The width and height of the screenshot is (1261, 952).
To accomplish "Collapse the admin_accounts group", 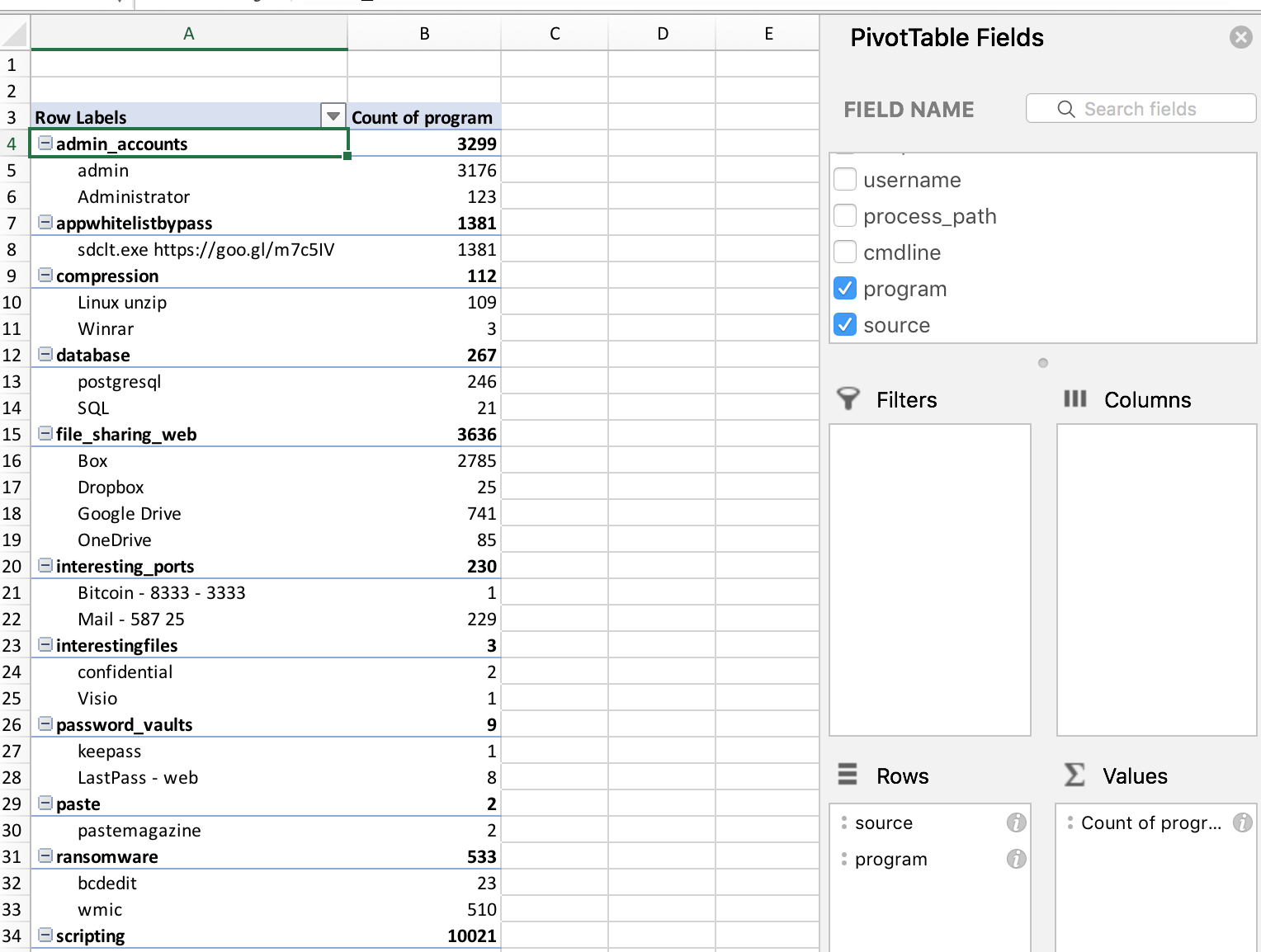I will tap(46, 144).
